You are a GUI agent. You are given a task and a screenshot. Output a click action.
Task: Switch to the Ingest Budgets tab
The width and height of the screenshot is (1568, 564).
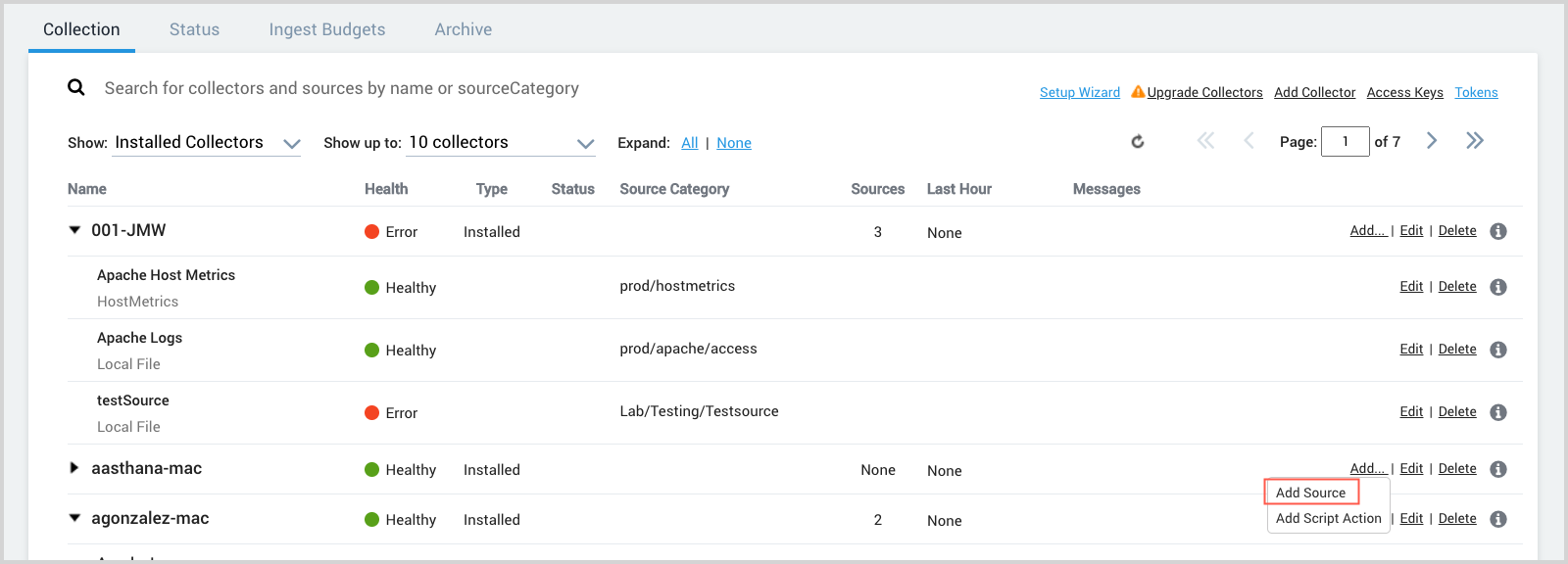pos(327,29)
